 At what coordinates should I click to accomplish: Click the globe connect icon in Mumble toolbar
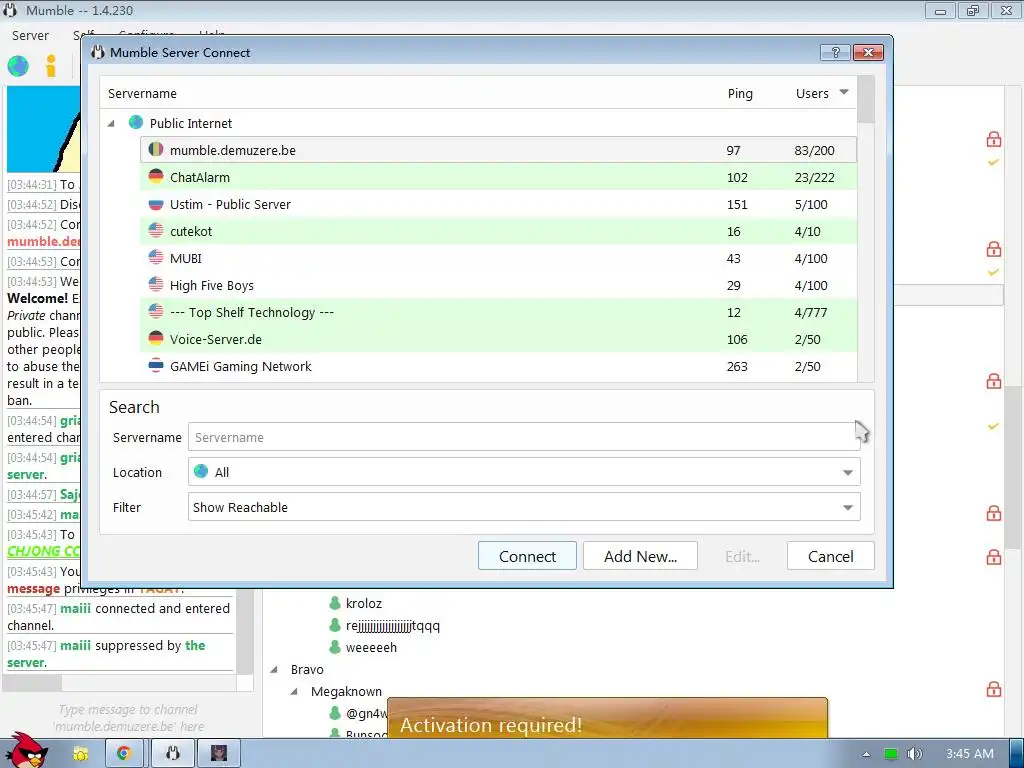(18, 66)
